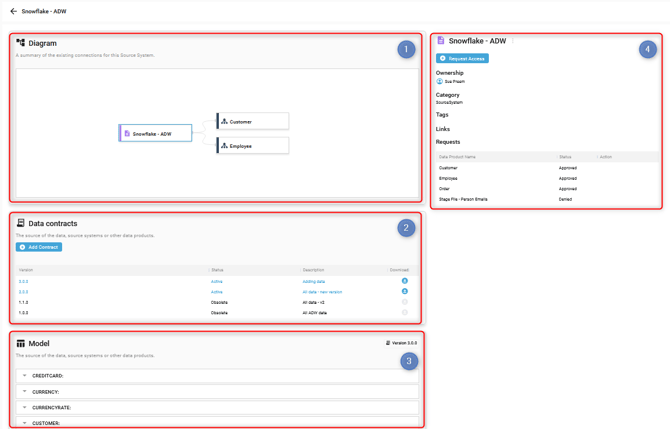
Task: Click the Links heading in details panel
Action: tap(443, 129)
